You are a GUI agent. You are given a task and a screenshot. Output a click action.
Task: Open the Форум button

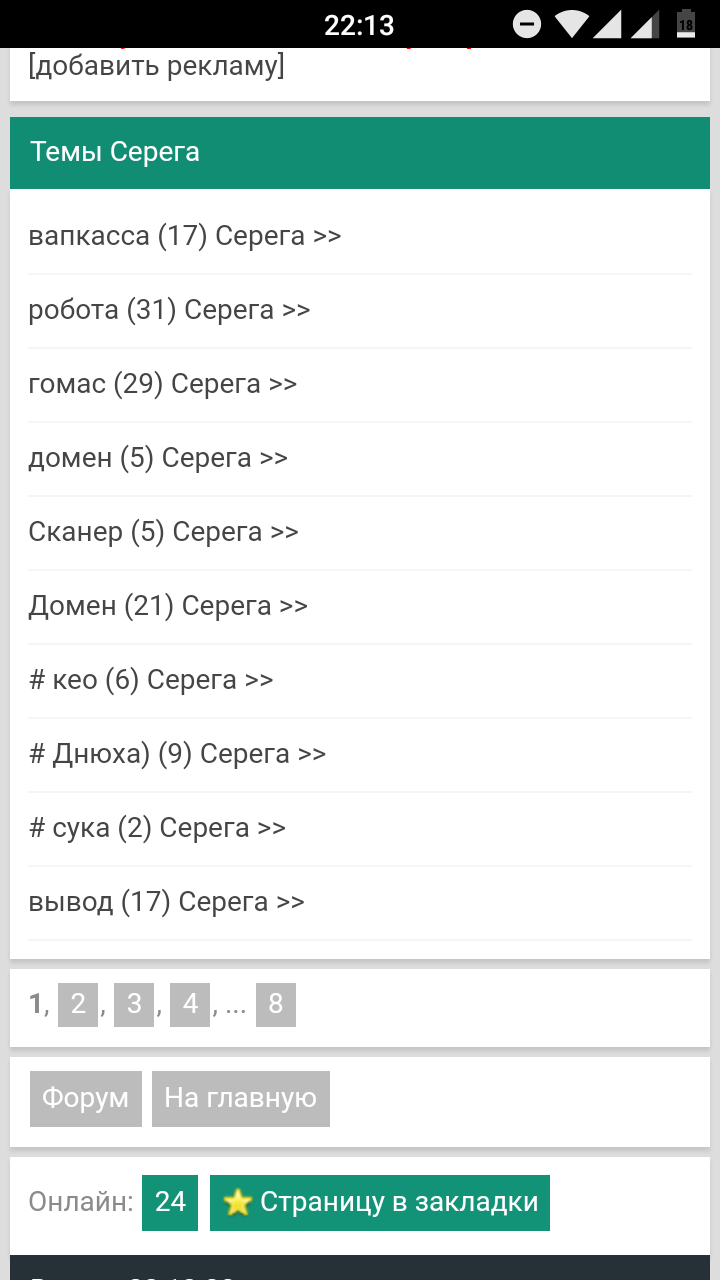[86, 1098]
